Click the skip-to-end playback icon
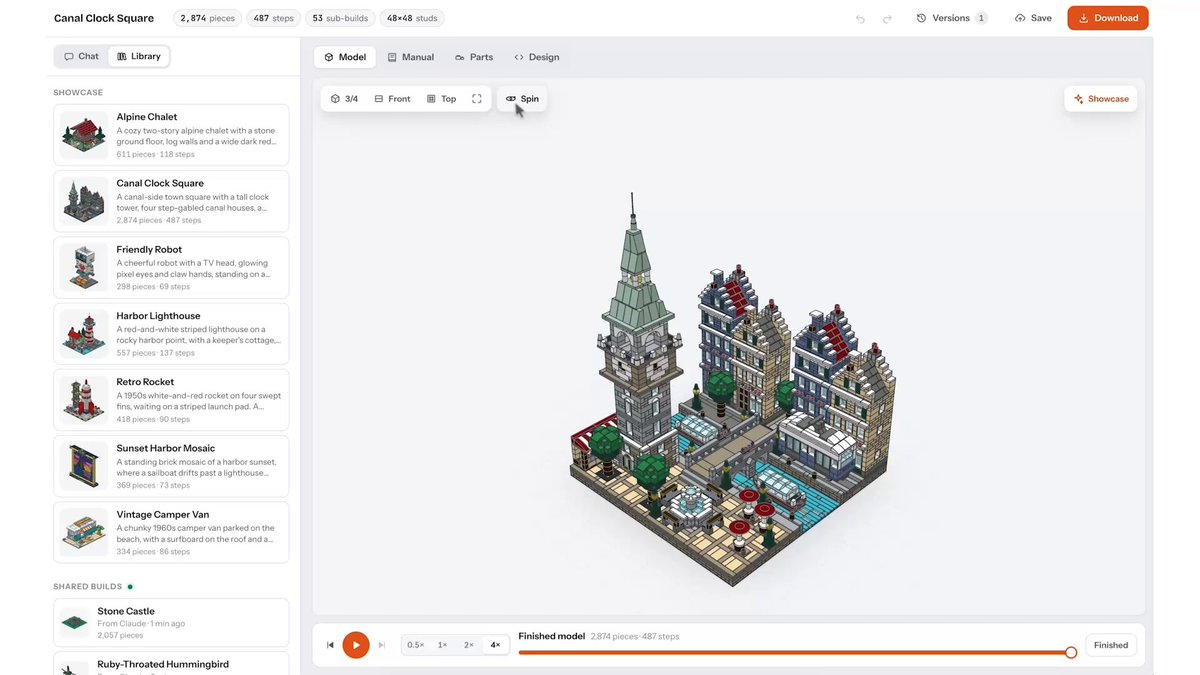Viewport: 1200px width, 675px height. [382, 645]
